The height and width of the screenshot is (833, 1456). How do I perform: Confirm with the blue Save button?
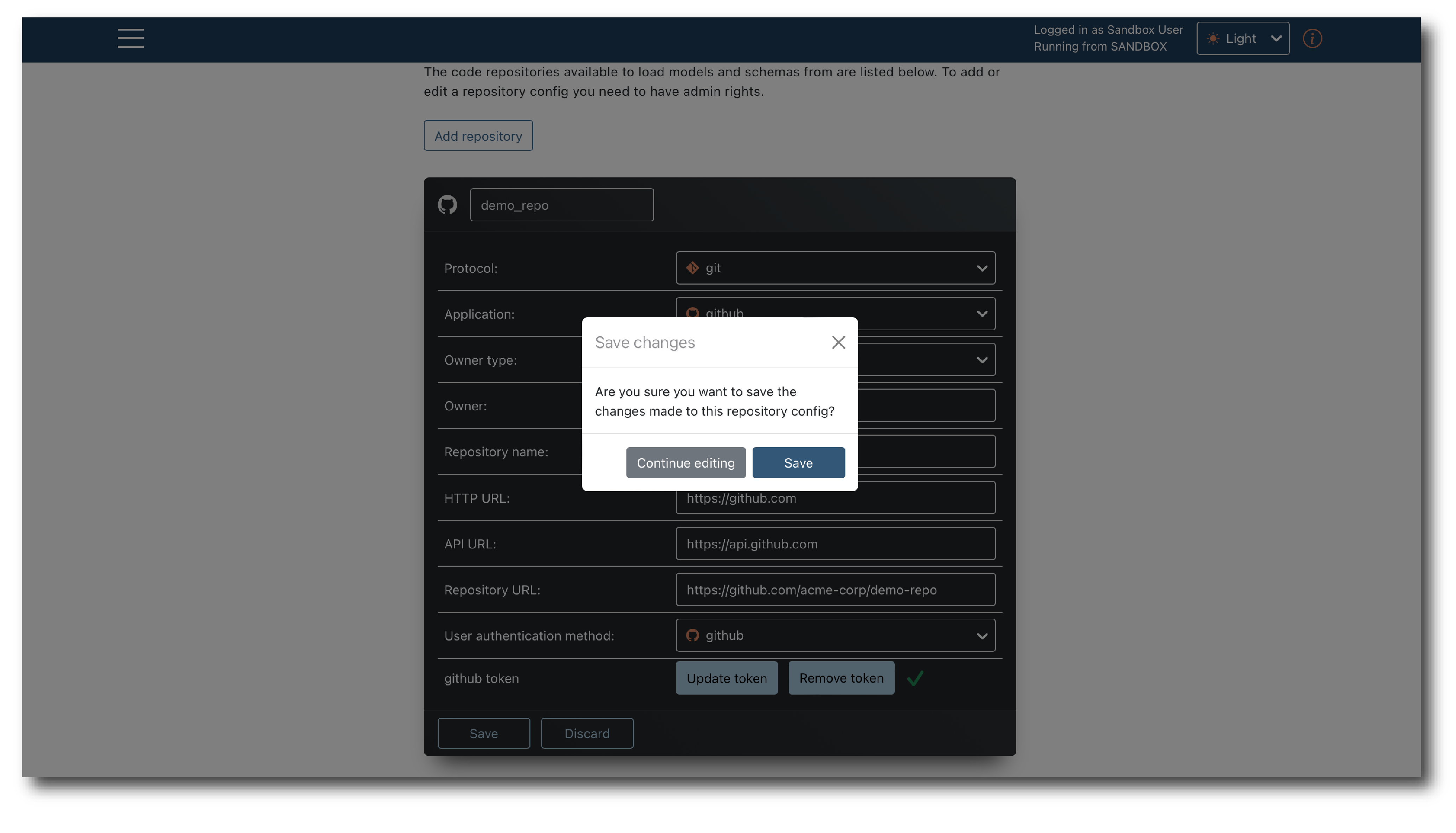798,462
